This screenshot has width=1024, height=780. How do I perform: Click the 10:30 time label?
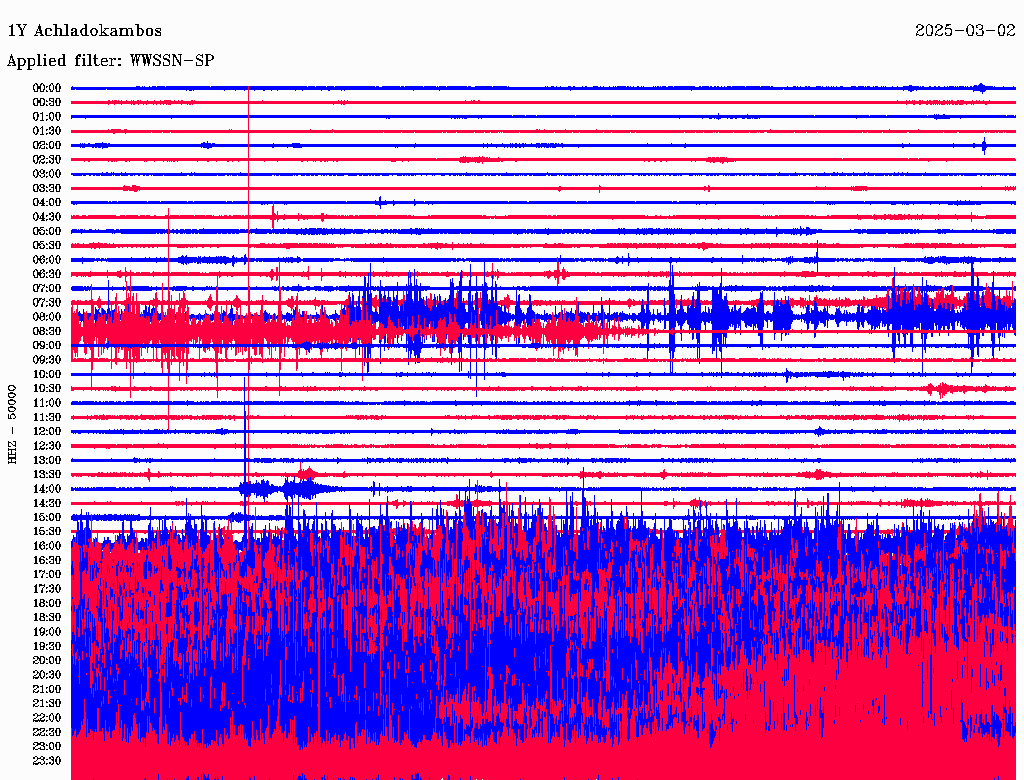[47, 389]
